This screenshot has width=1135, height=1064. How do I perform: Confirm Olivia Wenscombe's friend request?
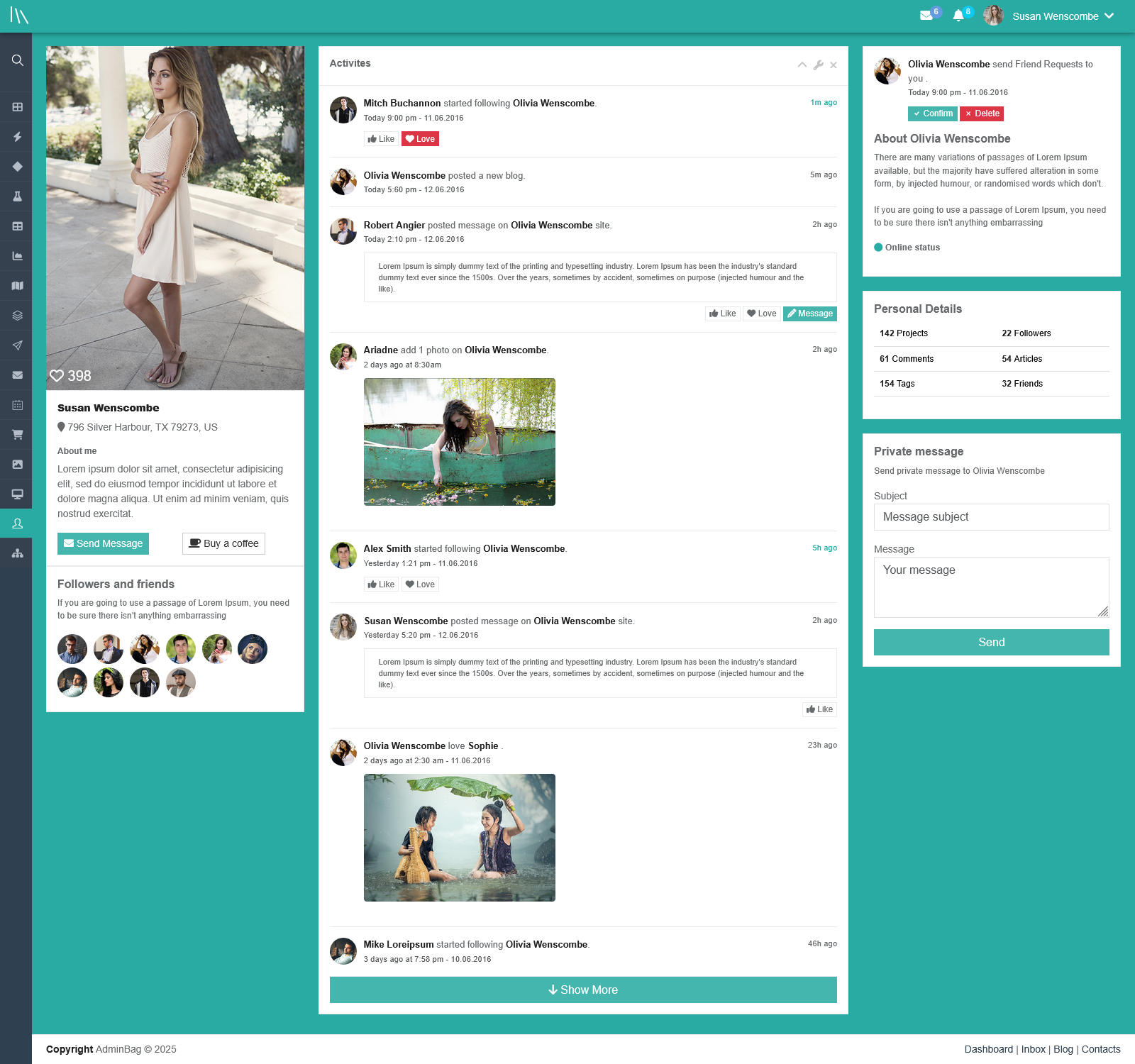(x=933, y=113)
